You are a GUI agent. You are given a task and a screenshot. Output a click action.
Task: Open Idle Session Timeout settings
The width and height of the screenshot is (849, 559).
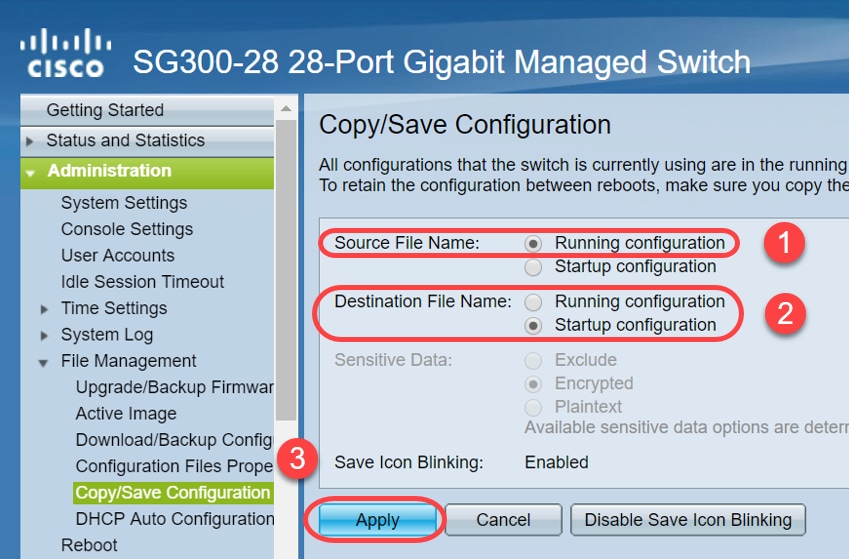(x=142, y=282)
